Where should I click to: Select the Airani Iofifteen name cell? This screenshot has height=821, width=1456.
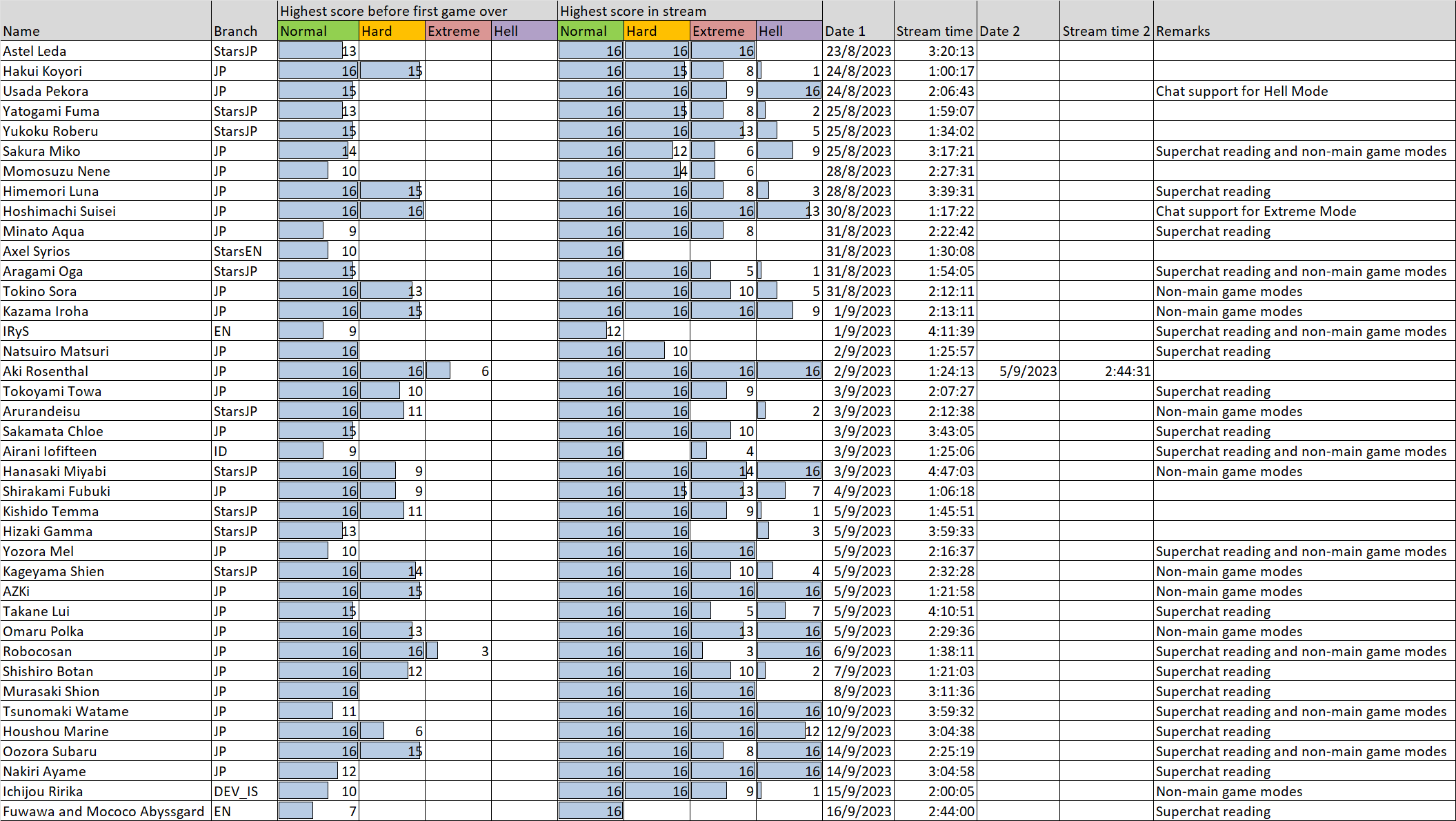(106, 451)
